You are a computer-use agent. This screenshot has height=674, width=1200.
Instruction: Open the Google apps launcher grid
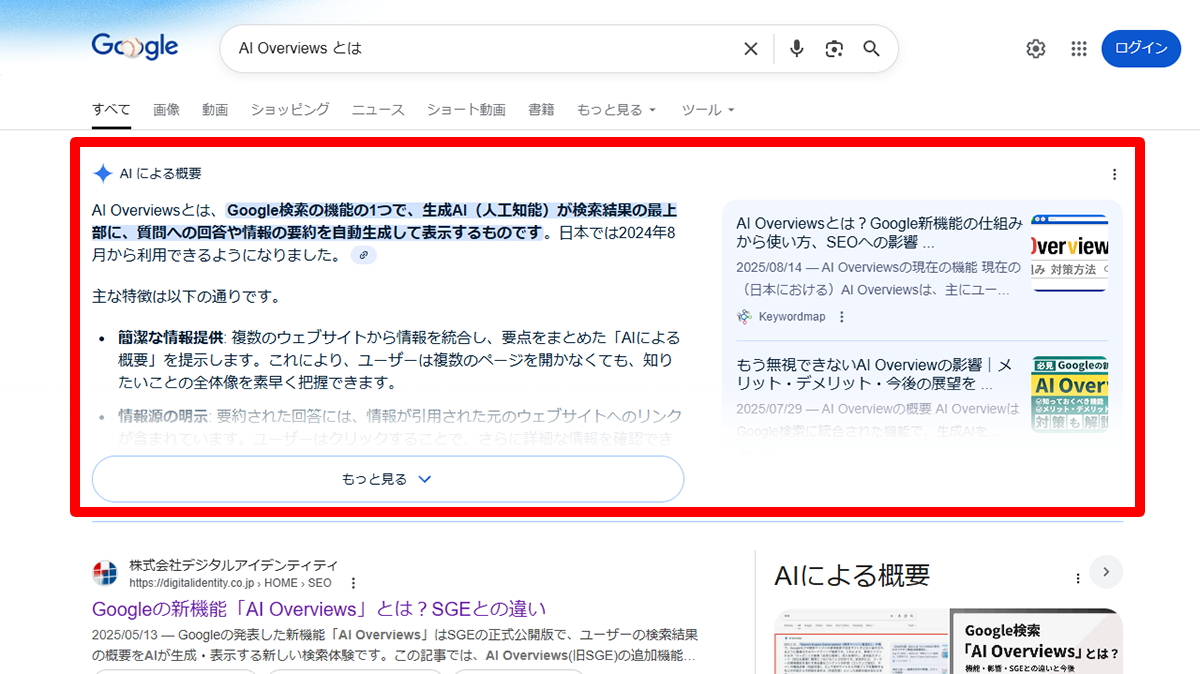tap(1078, 47)
